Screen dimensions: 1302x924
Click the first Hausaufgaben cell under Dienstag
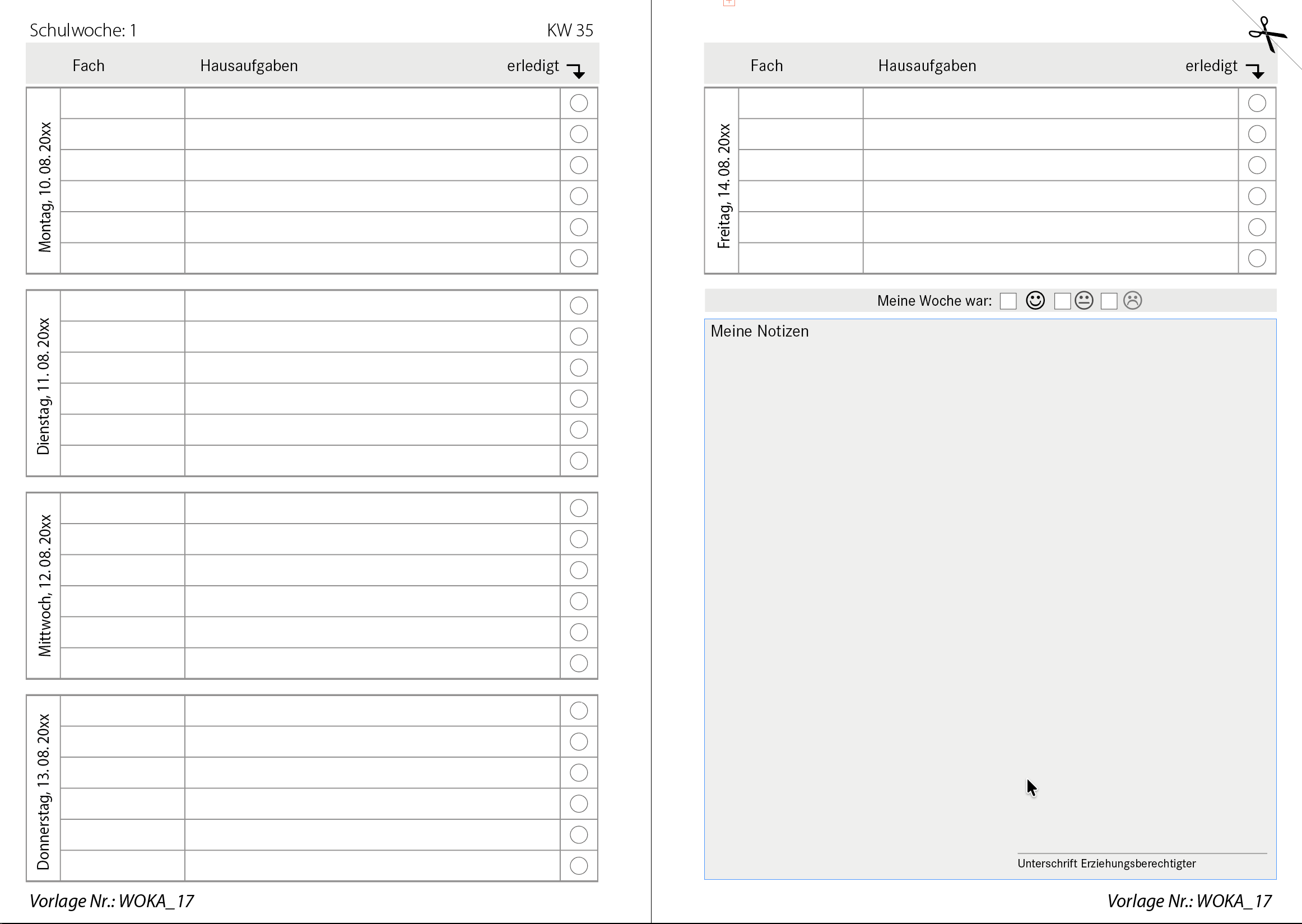(372, 306)
